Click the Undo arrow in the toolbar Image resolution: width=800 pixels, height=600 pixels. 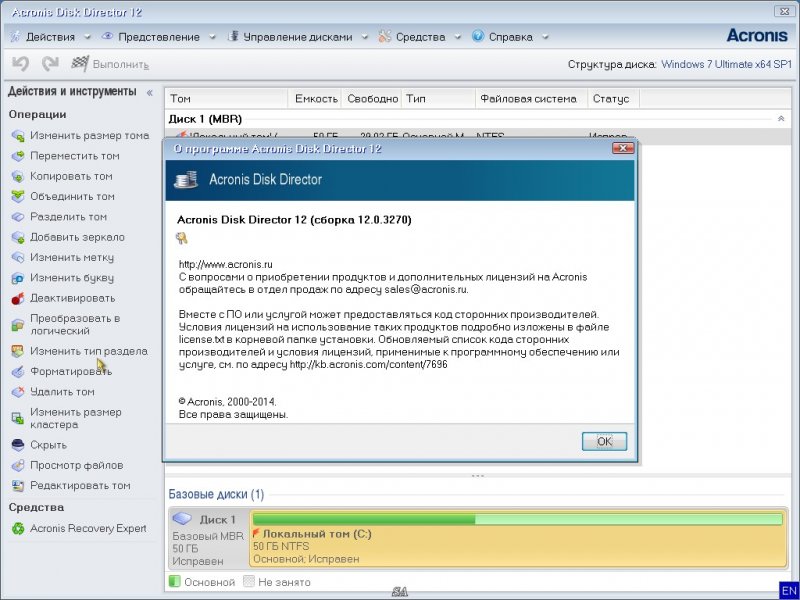[20, 64]
